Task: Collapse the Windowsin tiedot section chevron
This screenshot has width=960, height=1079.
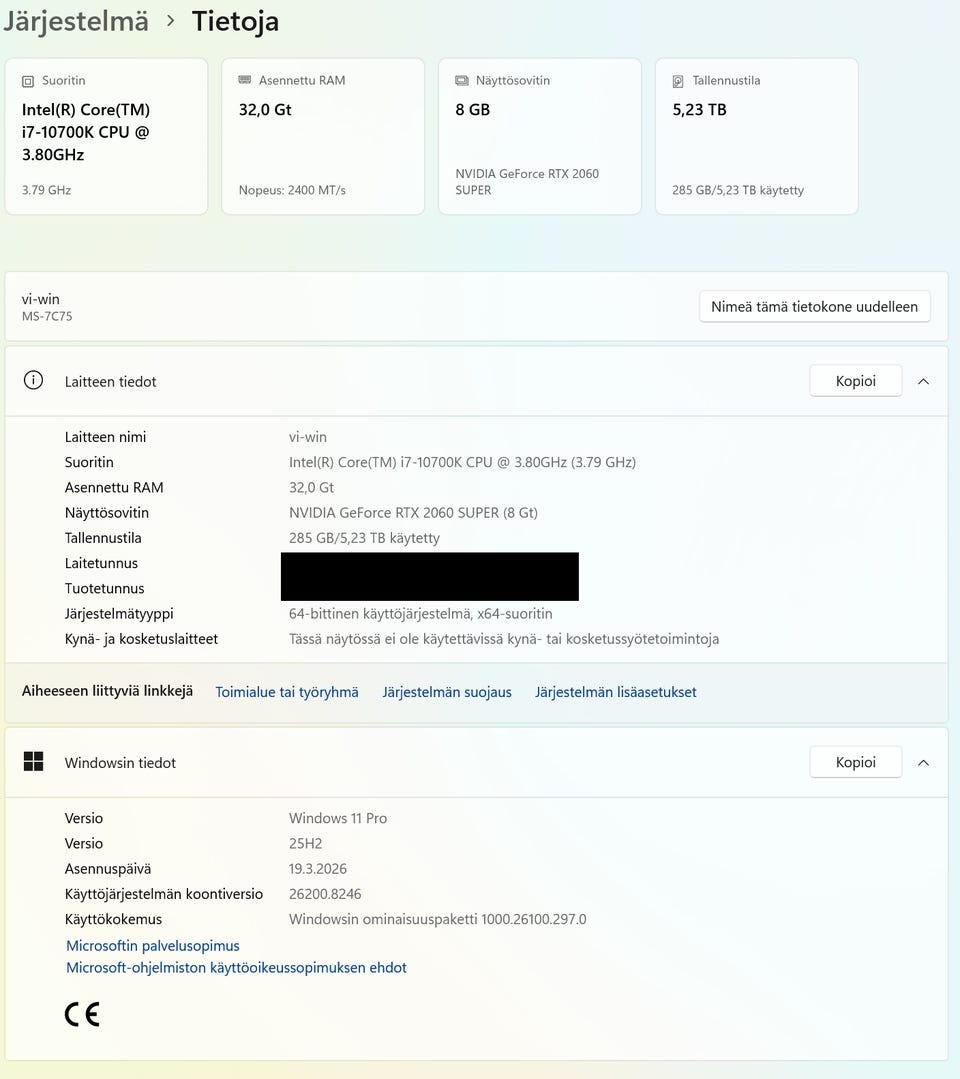Action: (x=924, y=762)
